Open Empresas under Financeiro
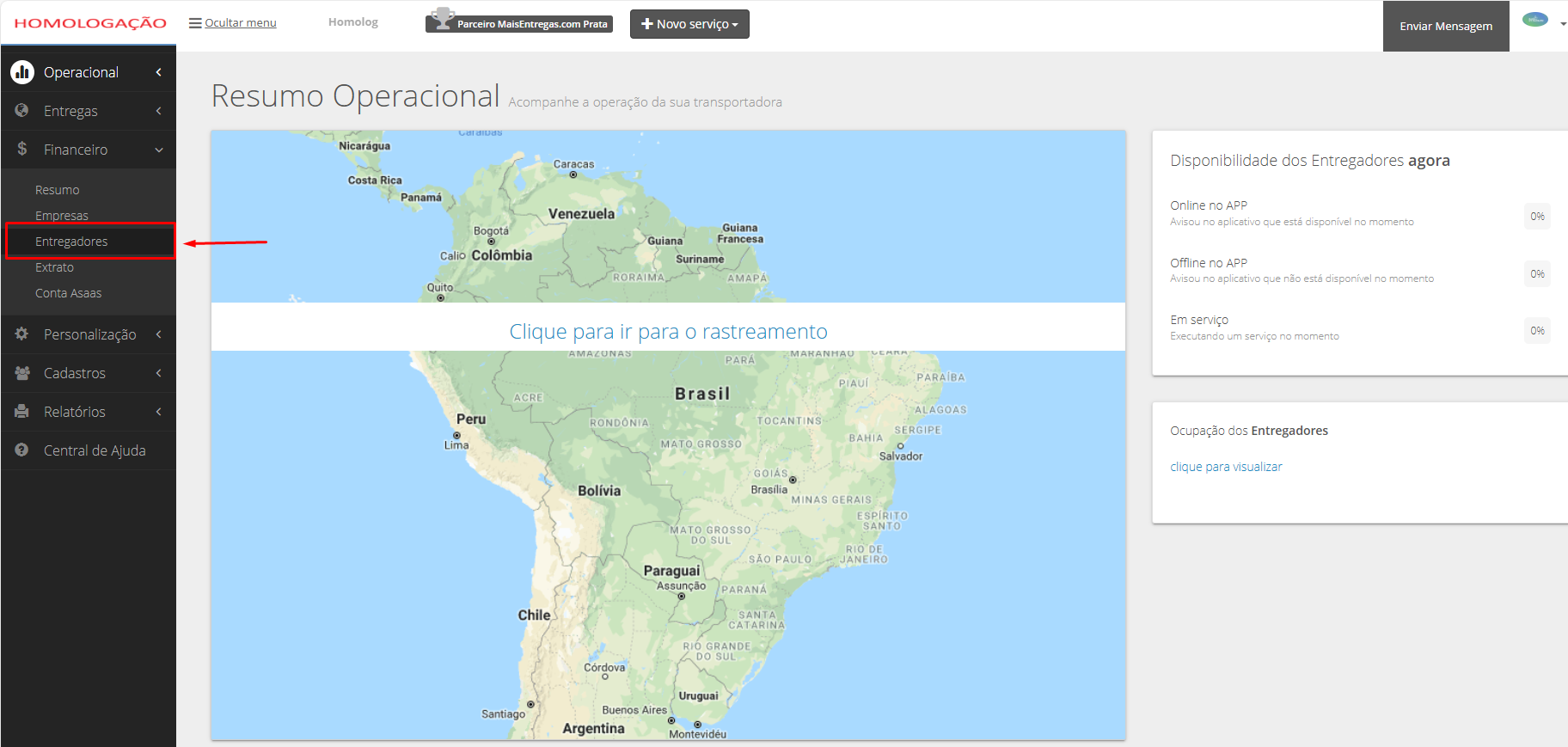 (x=62, y=216)
